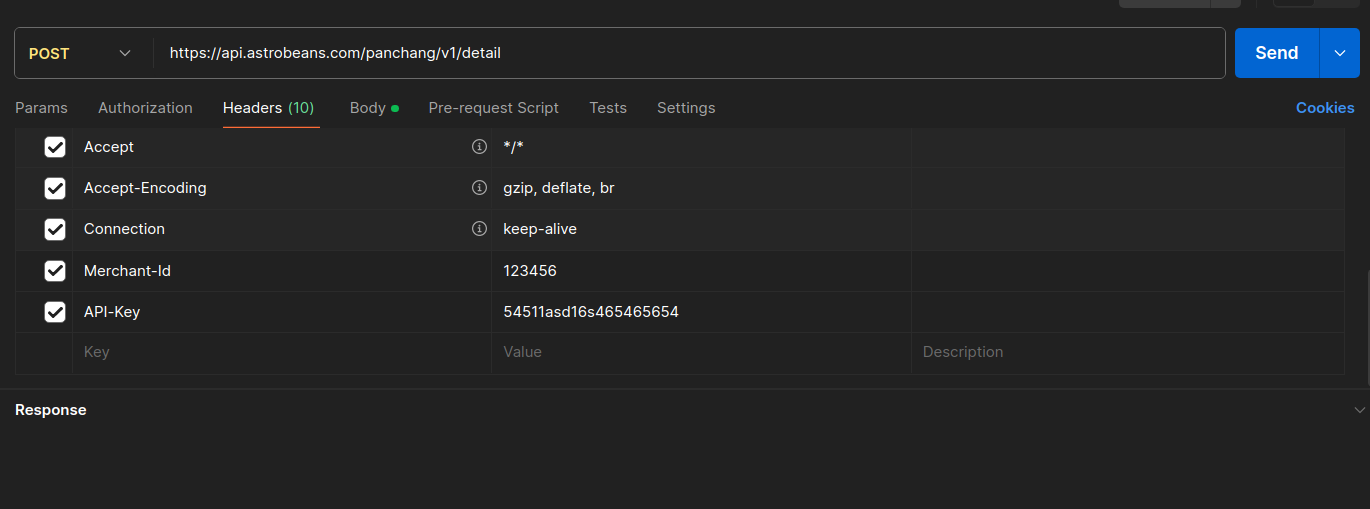Click info icon on Connection header row
Viewport: 1370px width, 509px height.
click(x=479, y=229)
